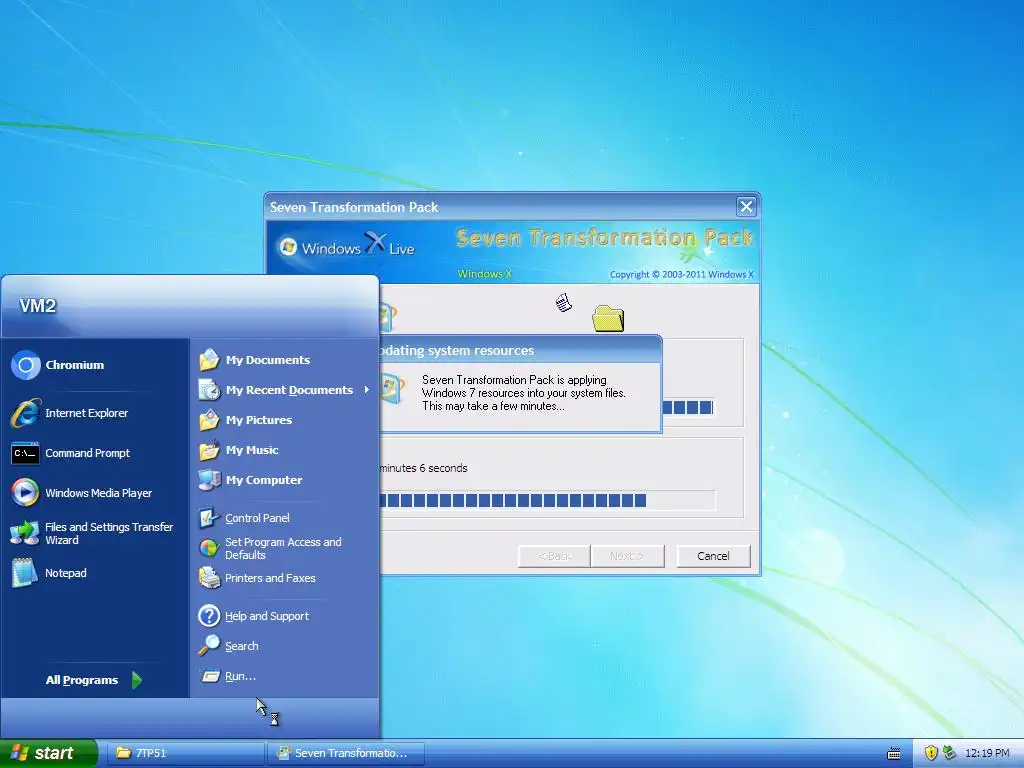Click the network connection tray icon

(x=949, y=753)
